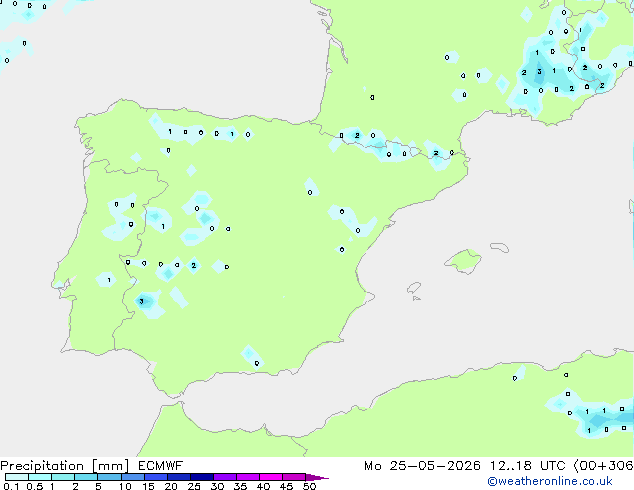634x490 pixels.
Task: Select the '2' rainfall marker in western Pyrenees
Action: pyautogui.click(x=357, y=135)
